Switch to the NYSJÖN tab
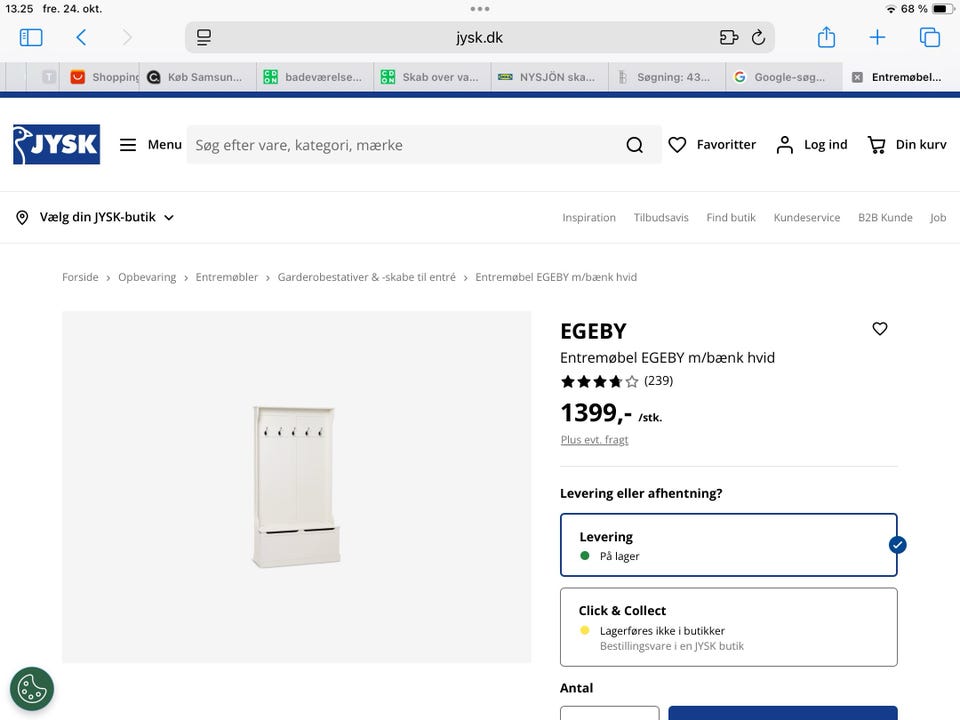Viewport: 960px width, 720px height. 548,77
